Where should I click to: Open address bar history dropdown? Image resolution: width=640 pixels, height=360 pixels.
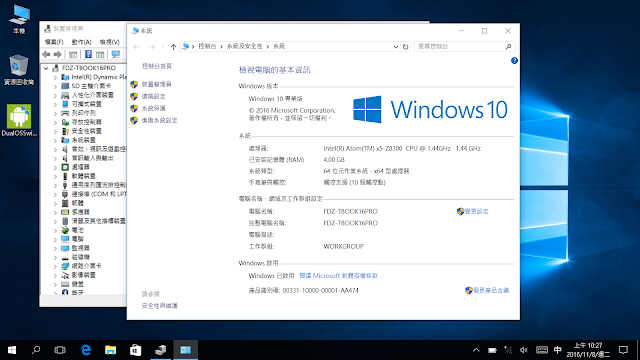click(396, 47)
